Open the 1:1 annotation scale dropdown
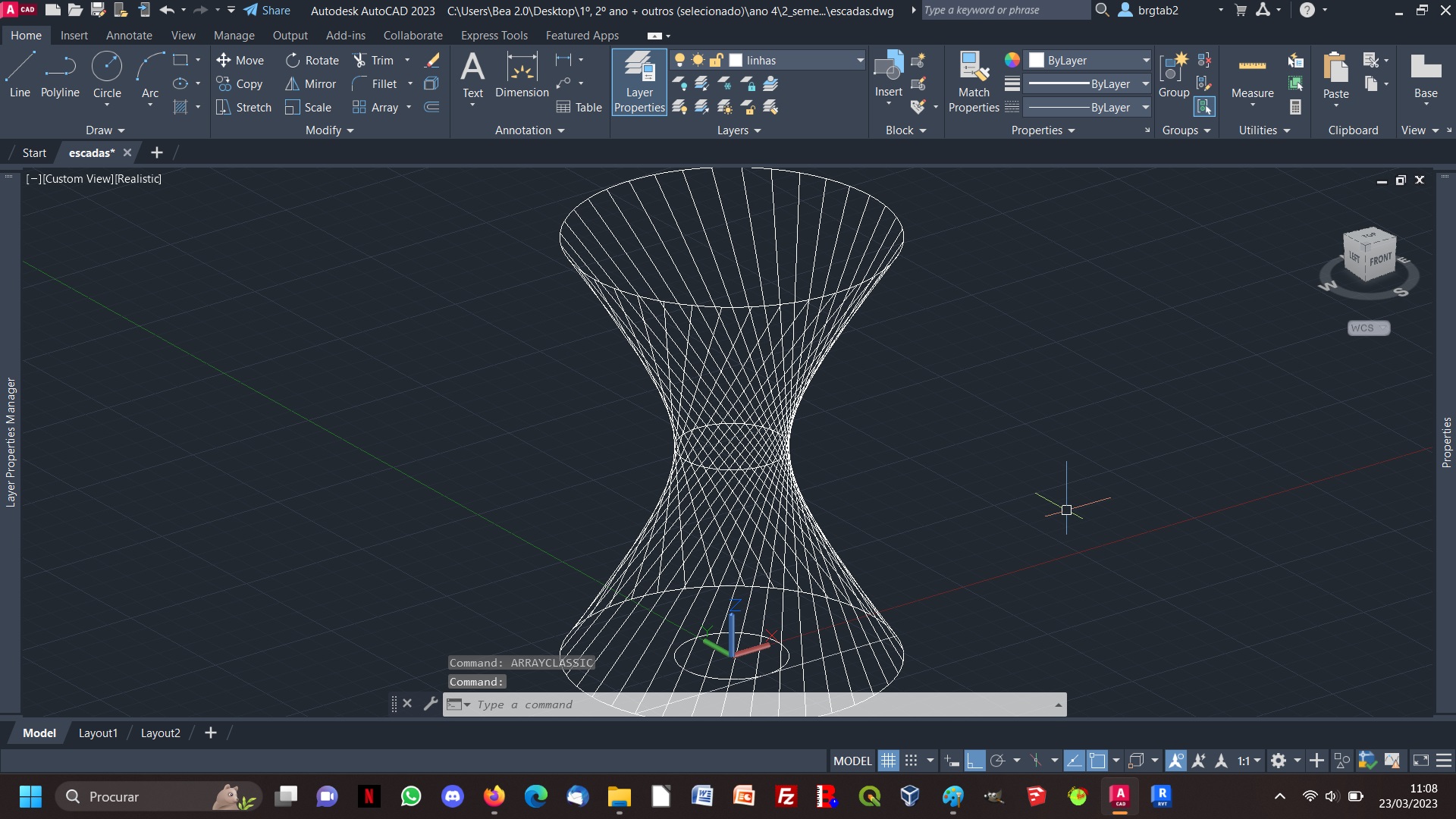The image size is (1456, 819). point(1249,761)
